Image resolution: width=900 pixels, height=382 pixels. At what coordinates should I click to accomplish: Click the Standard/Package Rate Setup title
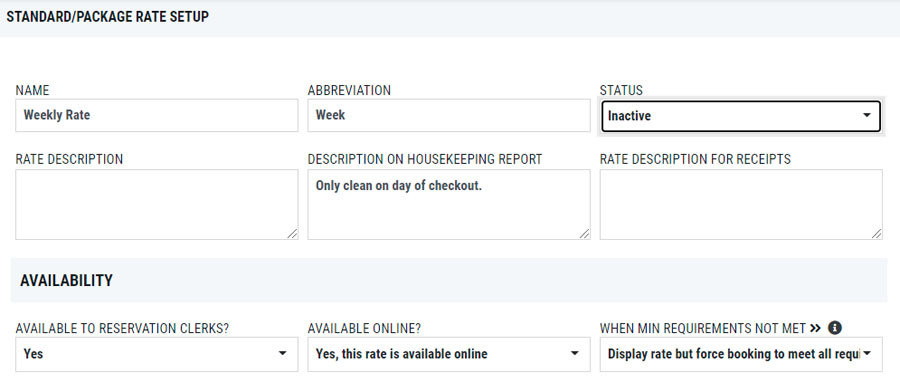click(107, 17)
